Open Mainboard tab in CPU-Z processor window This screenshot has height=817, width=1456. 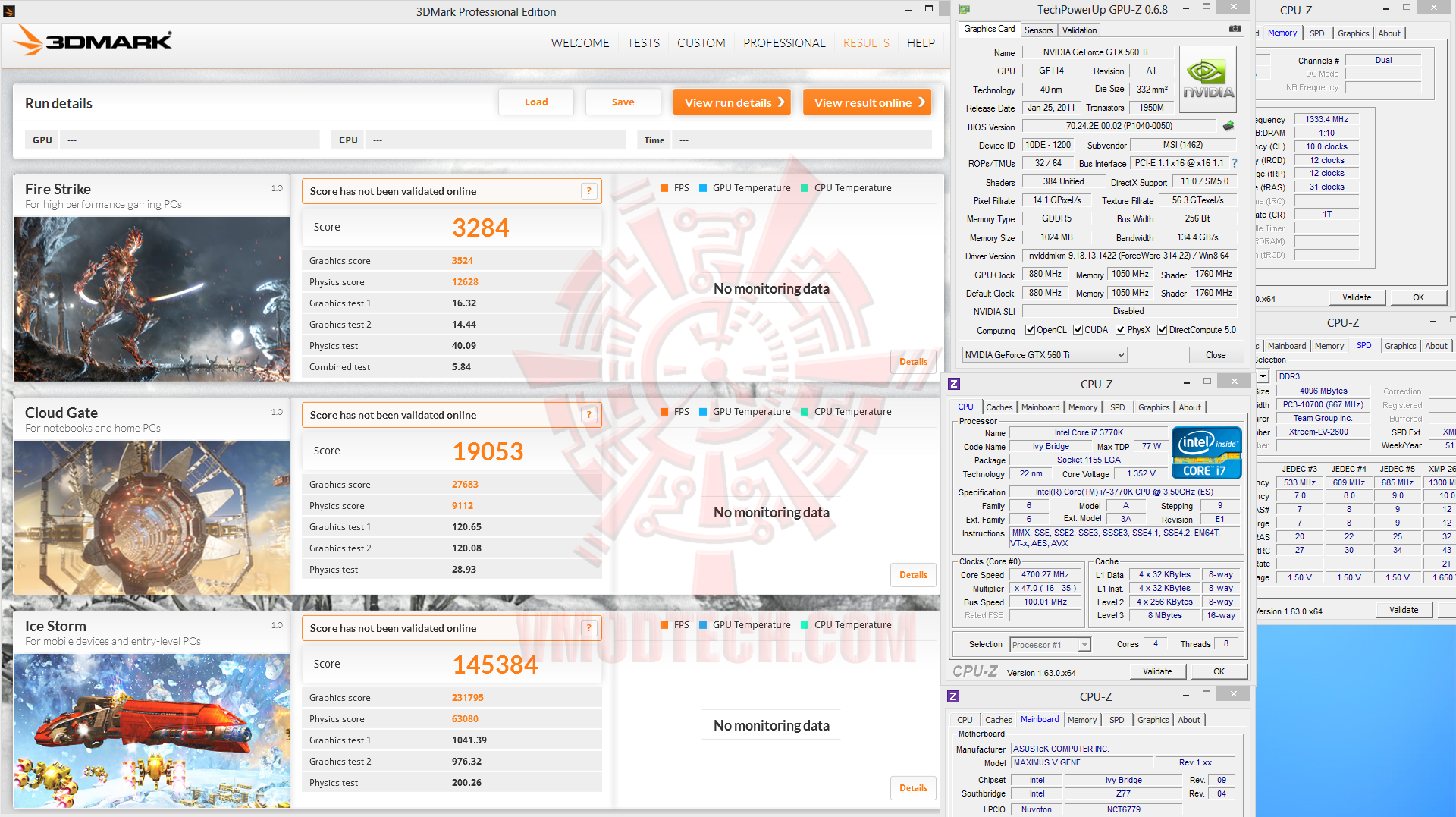(1040, 407)
